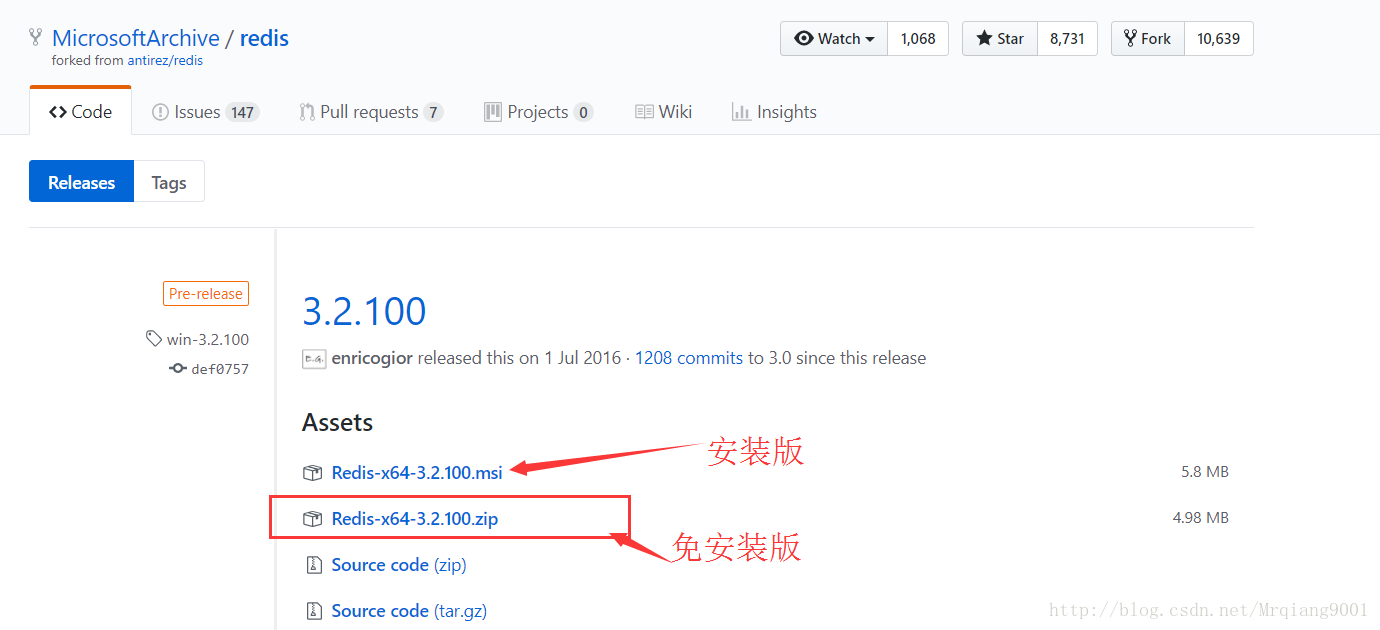Viewport: 1380px width, 630px height.
Task: Open the Watch dropdown button
Action: 834,39
